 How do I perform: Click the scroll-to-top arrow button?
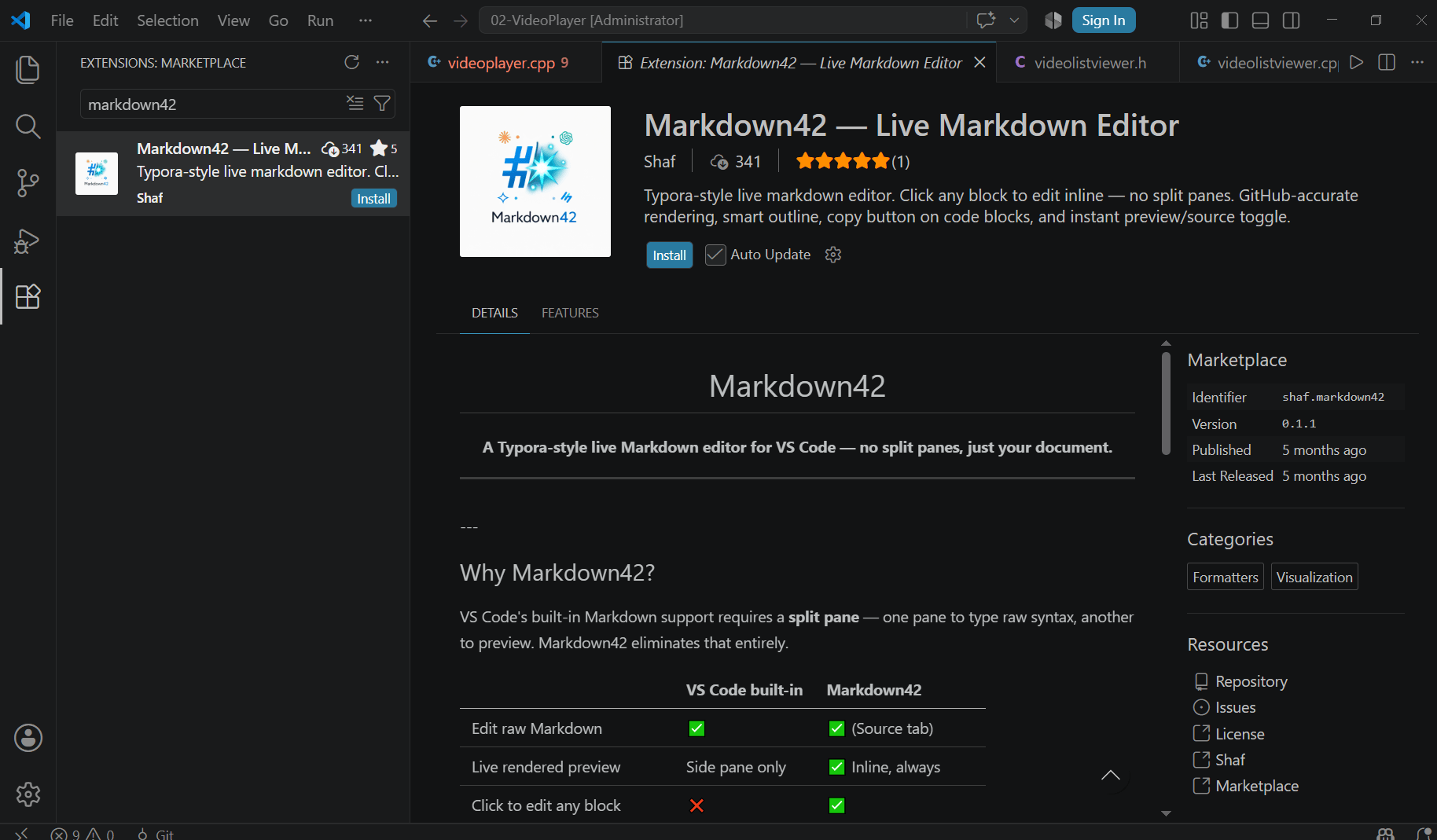coord(1111,776)
